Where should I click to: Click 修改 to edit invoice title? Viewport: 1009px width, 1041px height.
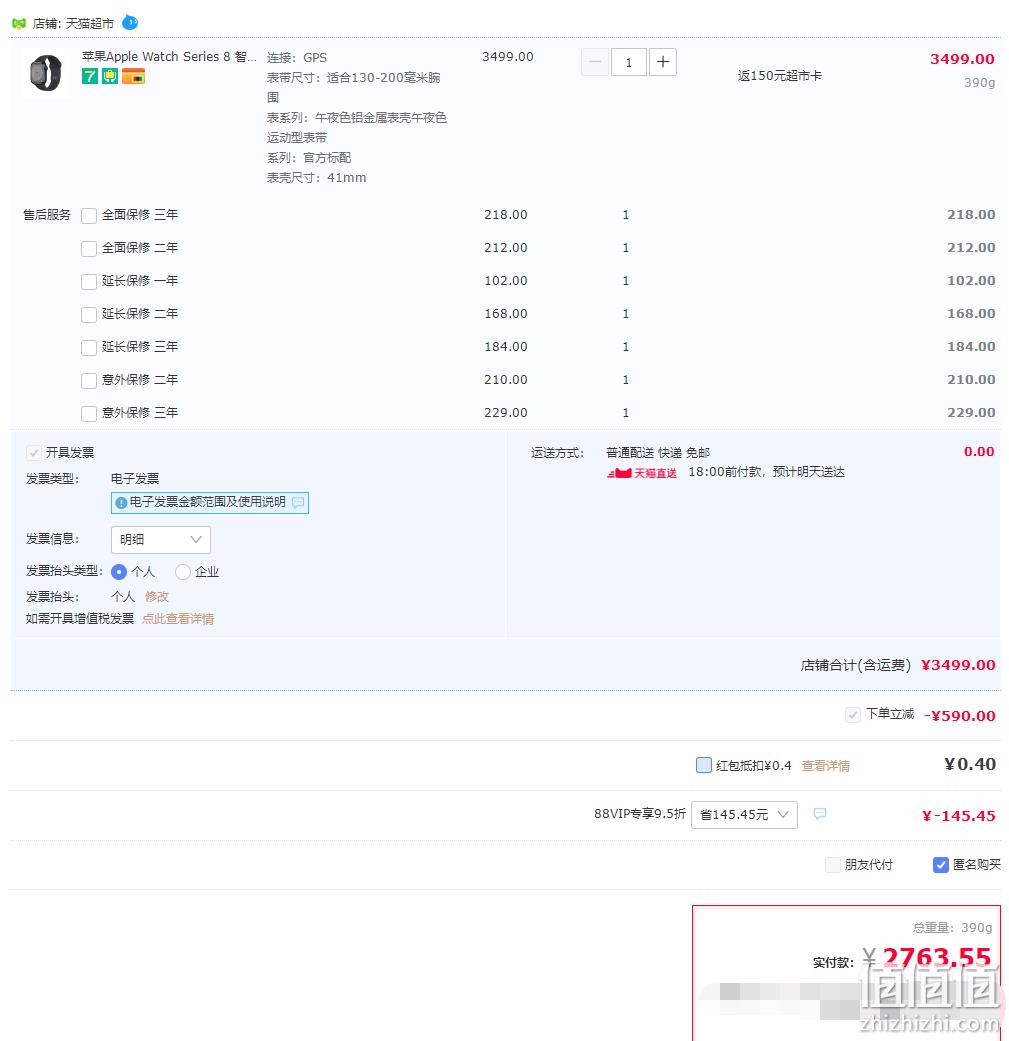point(157,596)
